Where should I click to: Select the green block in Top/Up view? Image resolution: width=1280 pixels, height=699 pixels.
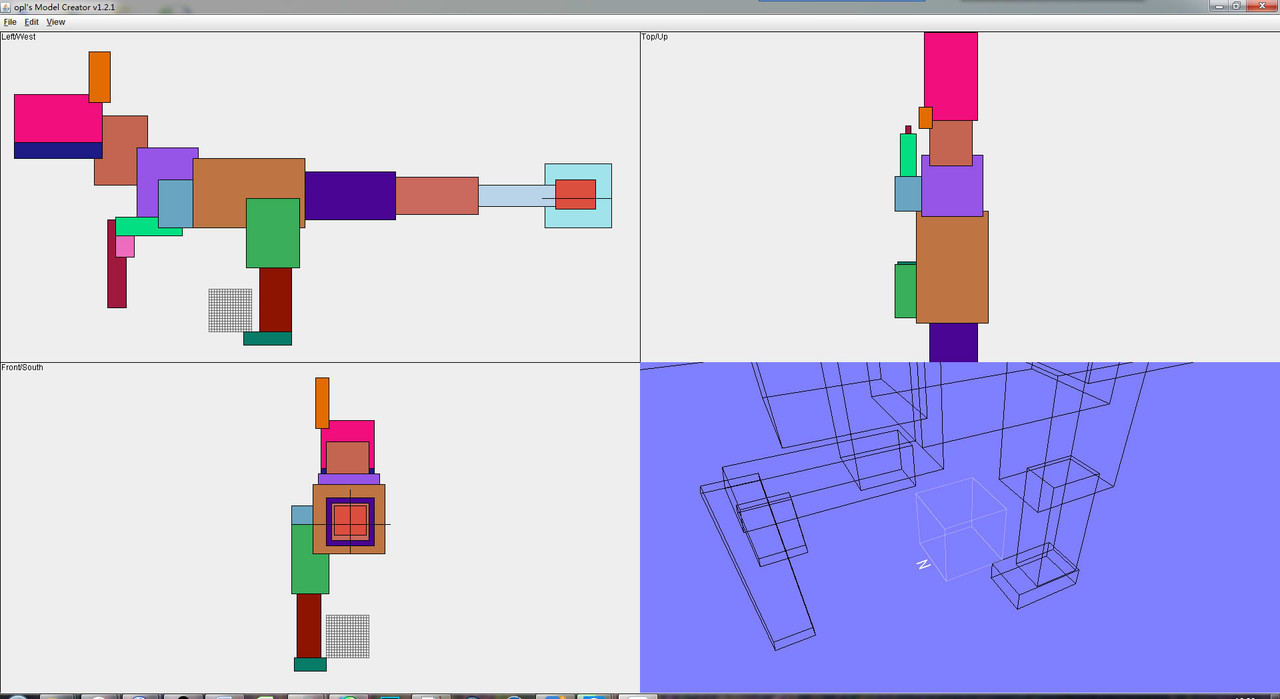point(905,291)
